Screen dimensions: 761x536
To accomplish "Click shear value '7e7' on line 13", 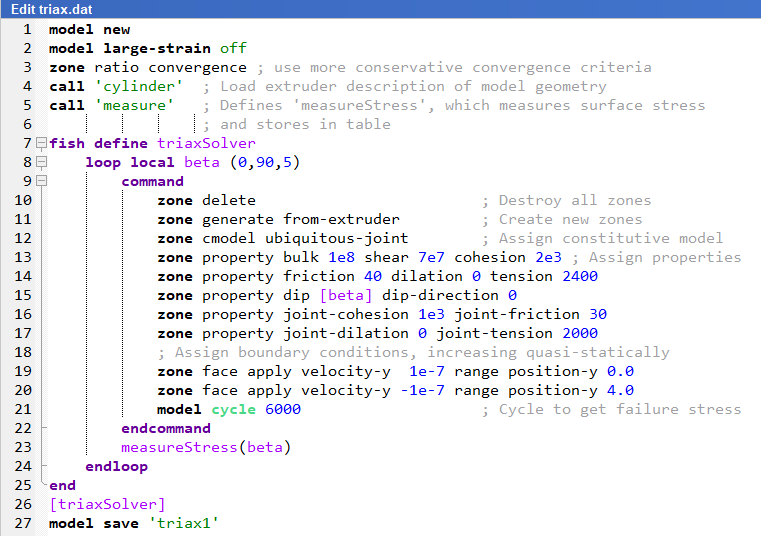I will pyautogui.click(x=431, y=257).
